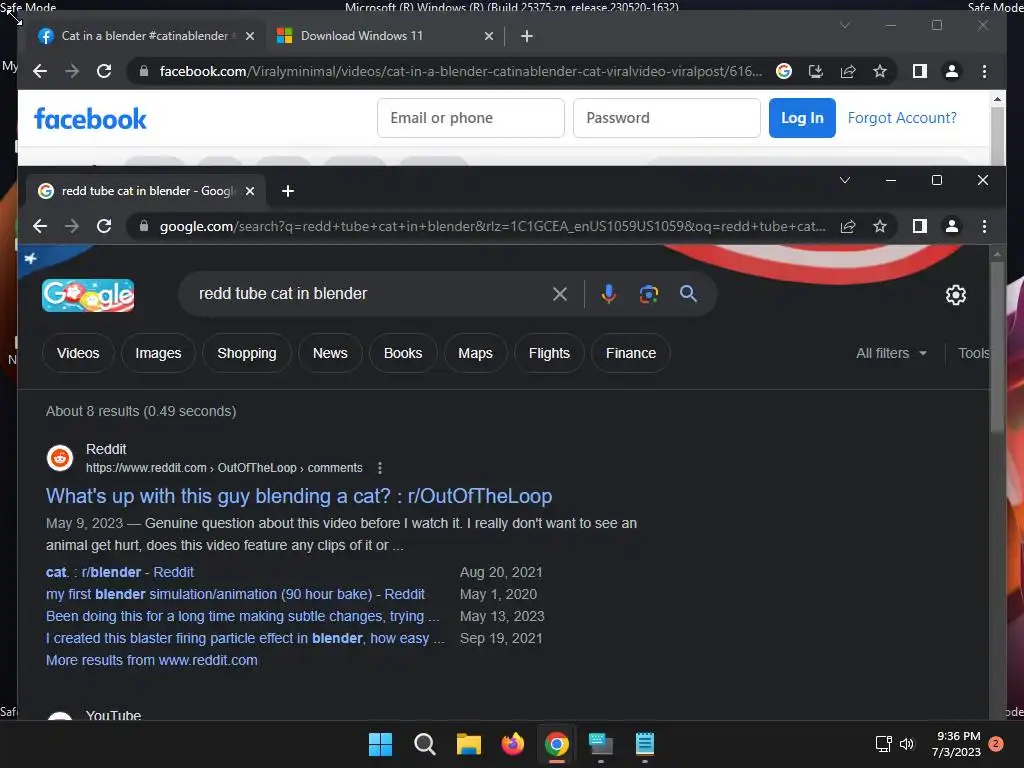Open What's up with this guy result

(x=299, y=496)
